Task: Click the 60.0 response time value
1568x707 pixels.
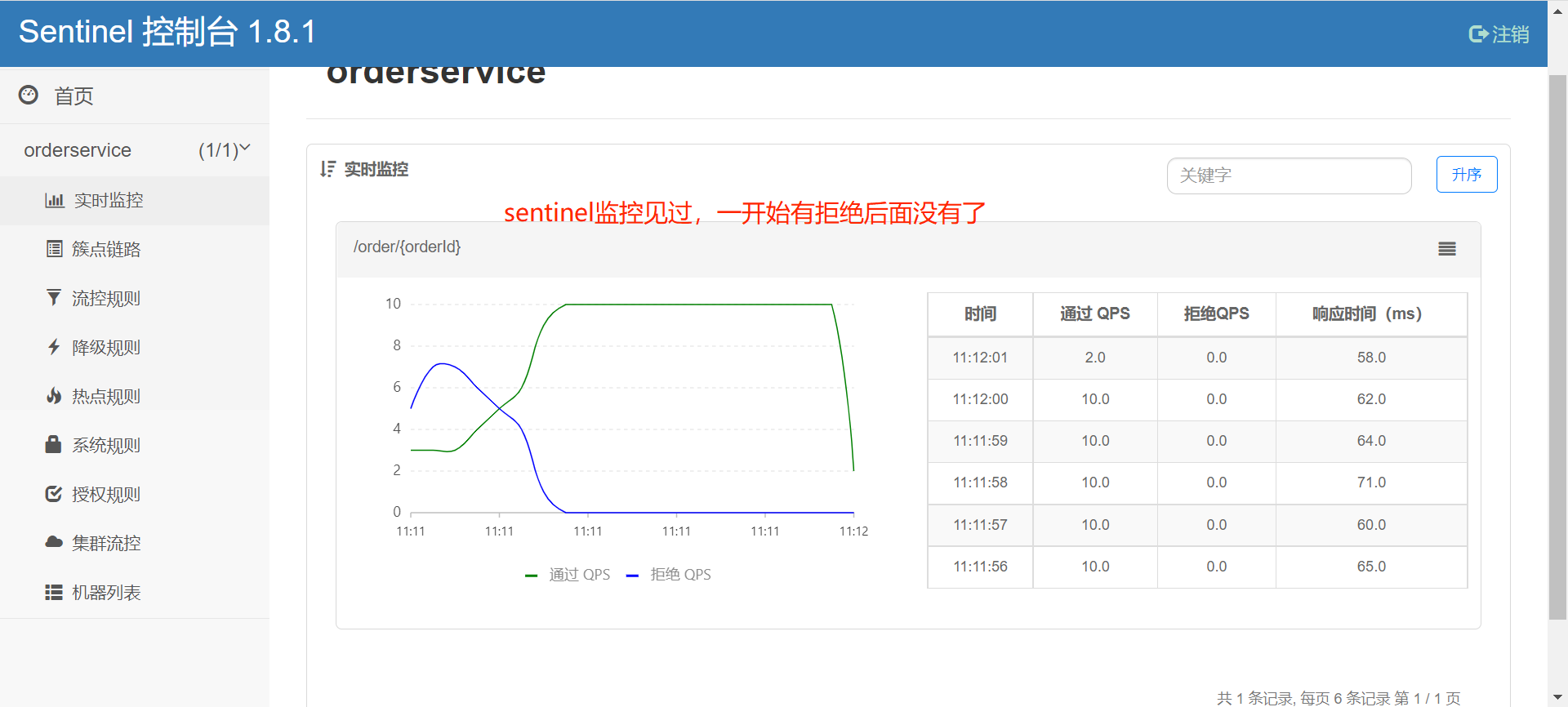Action: (1371, 525)
